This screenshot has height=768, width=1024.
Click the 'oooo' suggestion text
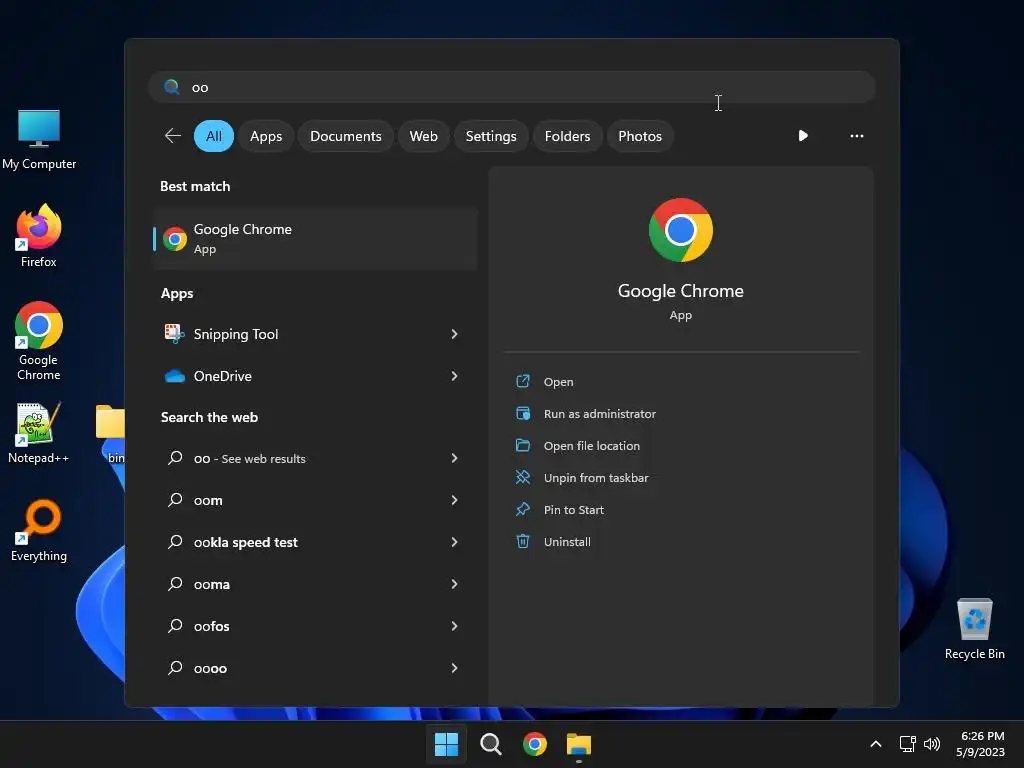(x=210, y=668)
